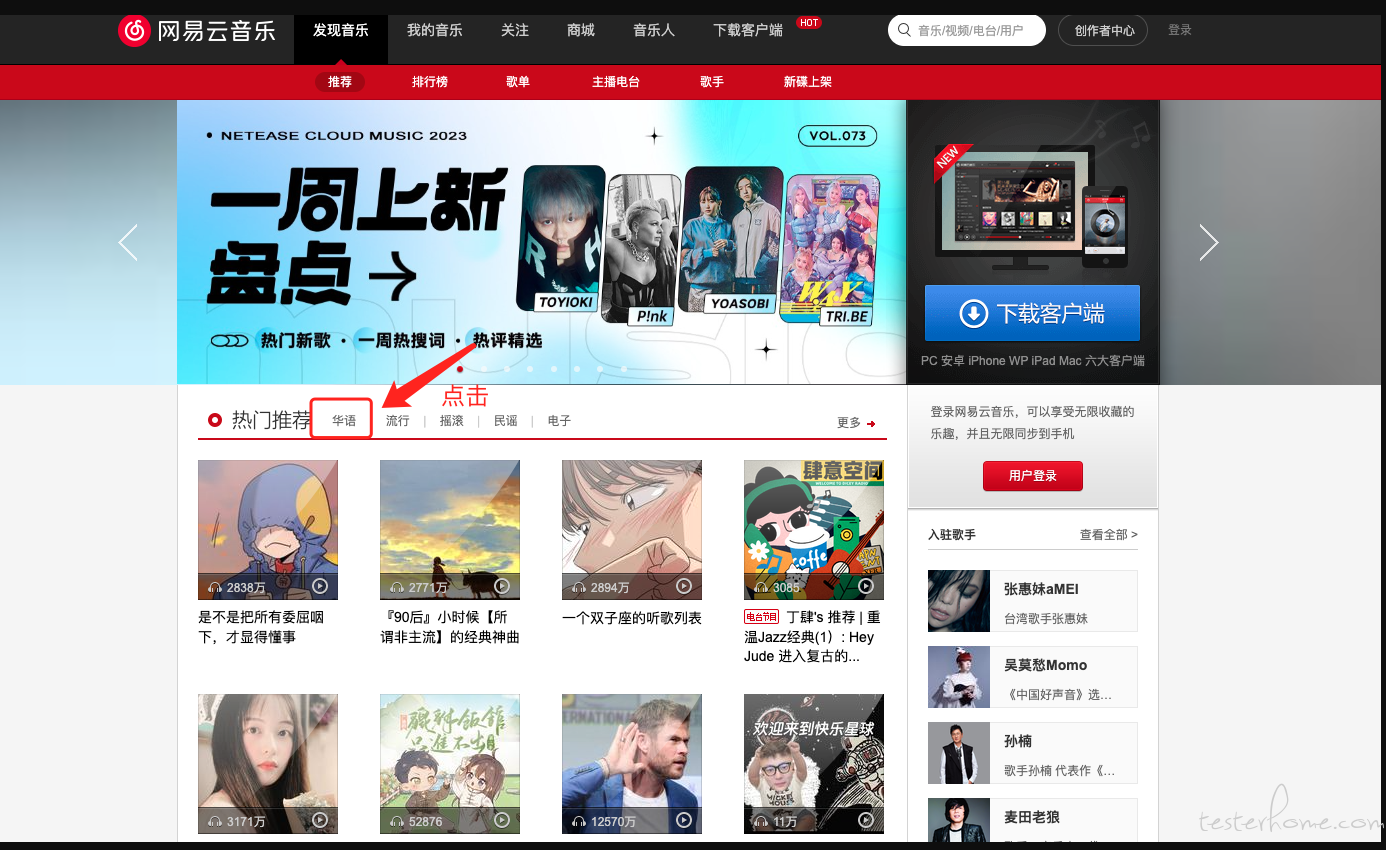1386x850 pixels.
Task: Play the 2771万 playlist via play icon
Action: tap(502, 586)
